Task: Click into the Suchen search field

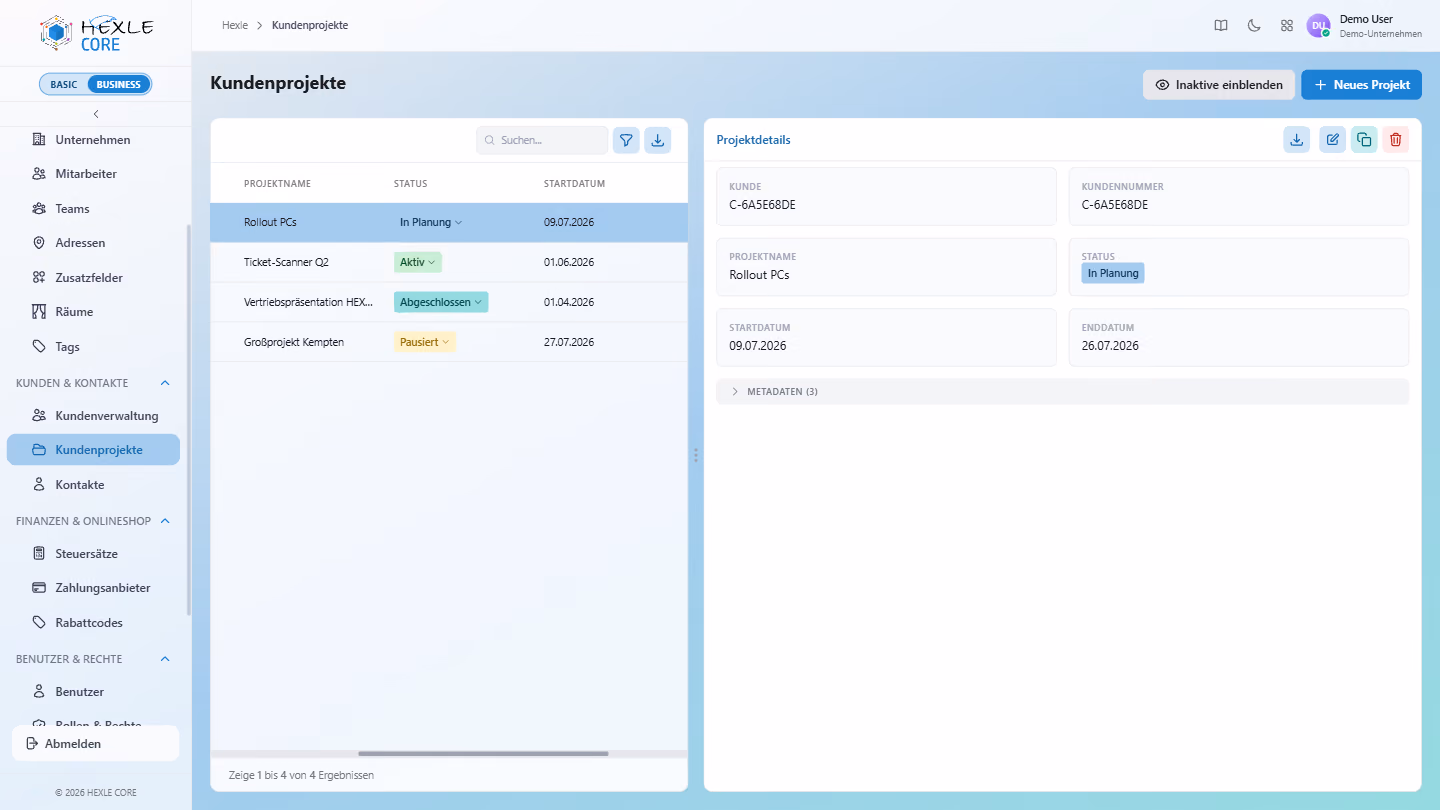Action: (542, 140)
